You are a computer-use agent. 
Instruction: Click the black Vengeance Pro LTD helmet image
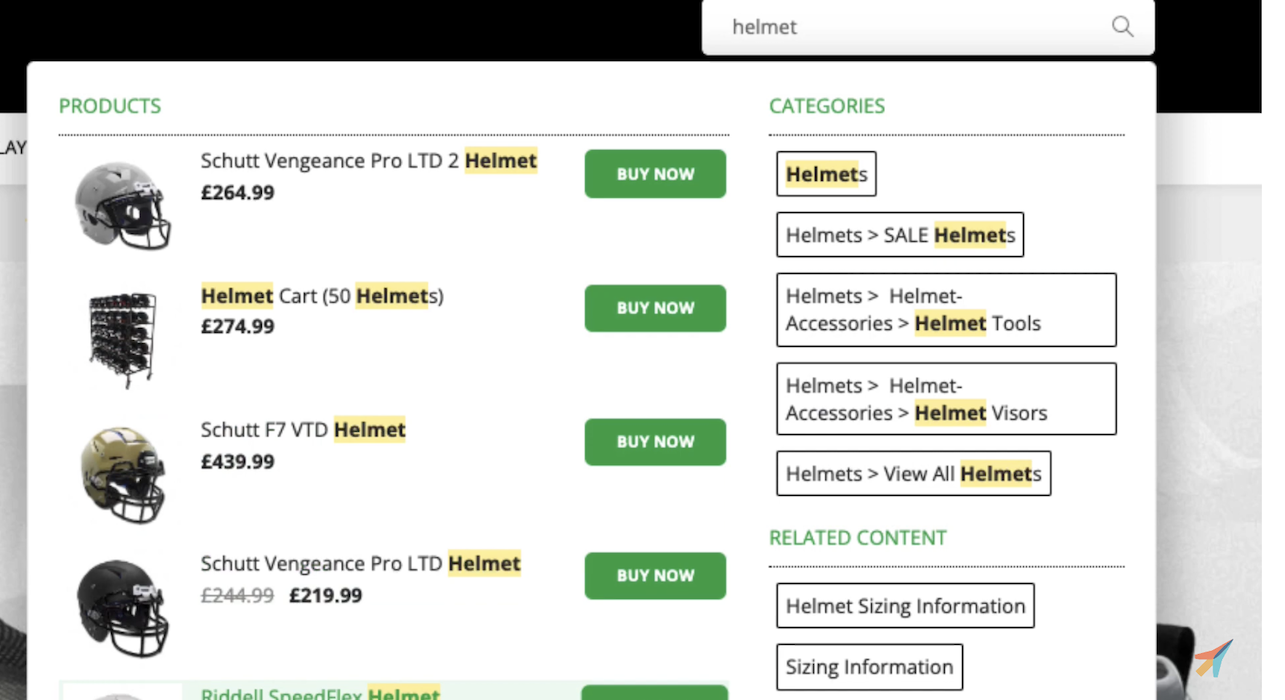pyautogui.click(x=122, y=608)
